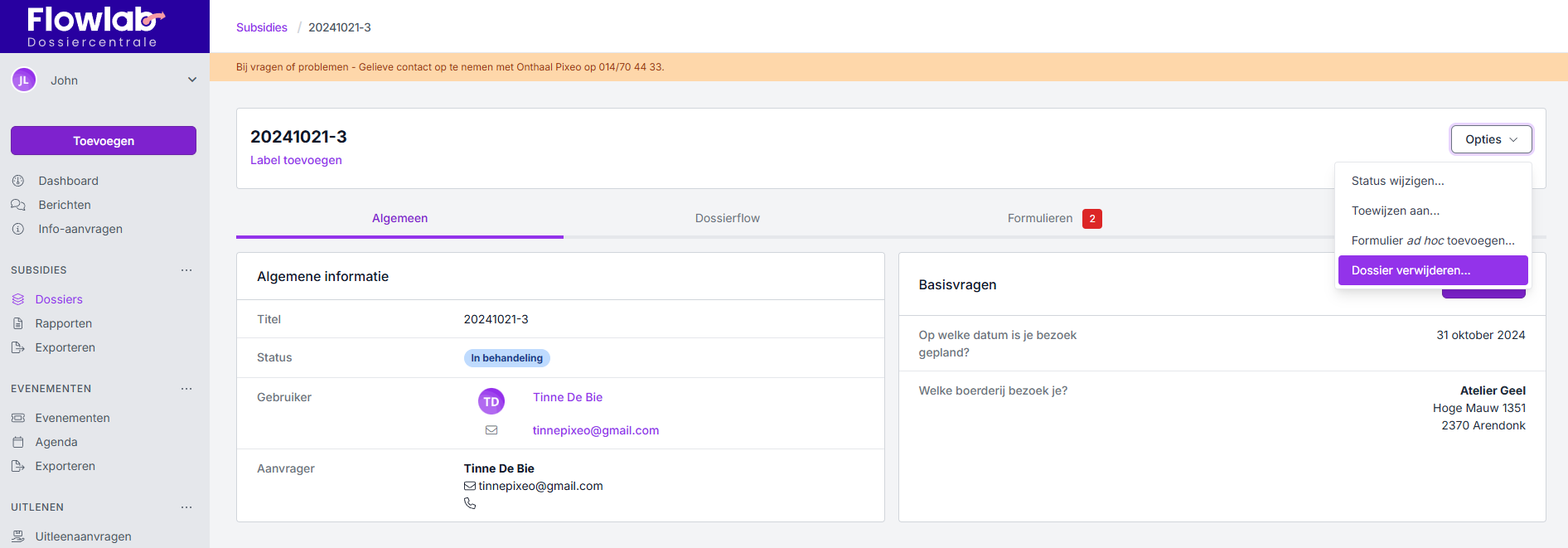Image resolution: width=1568 pixels, height=548 pixels.
Task: Expand the John user menu chevron
Action: pyautogui.click(x=192, y=80)
